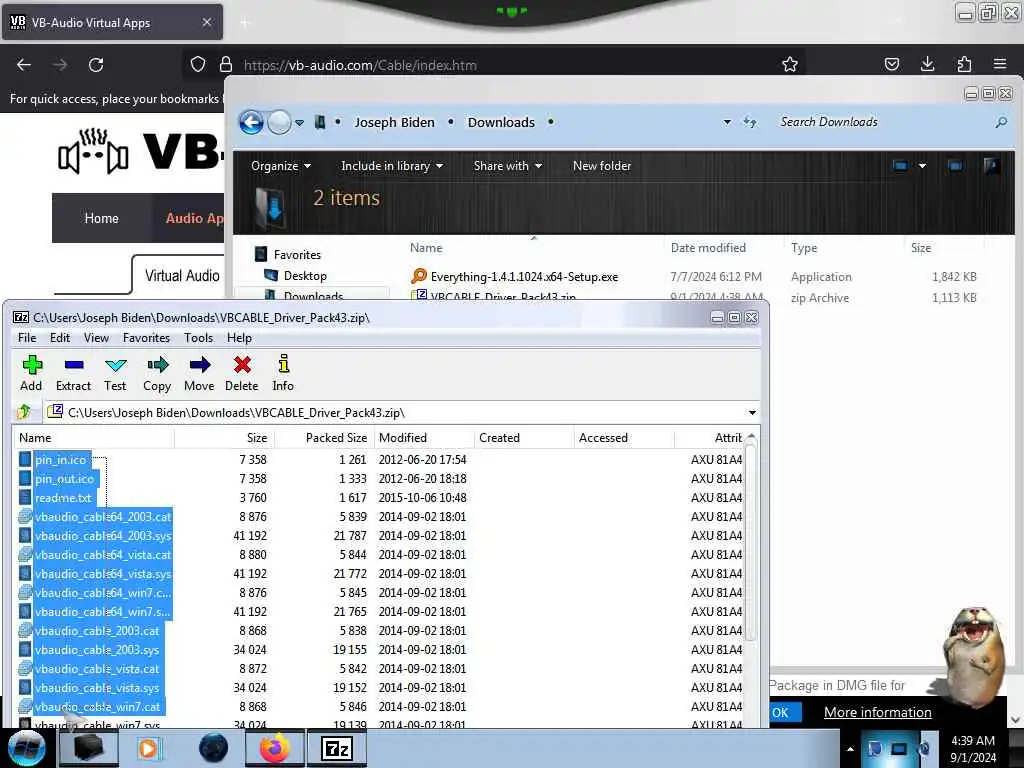This screenshot has width=1024, height=768.
Task: Click the Move arrow icon in 7-Zip
Action: 199,373
